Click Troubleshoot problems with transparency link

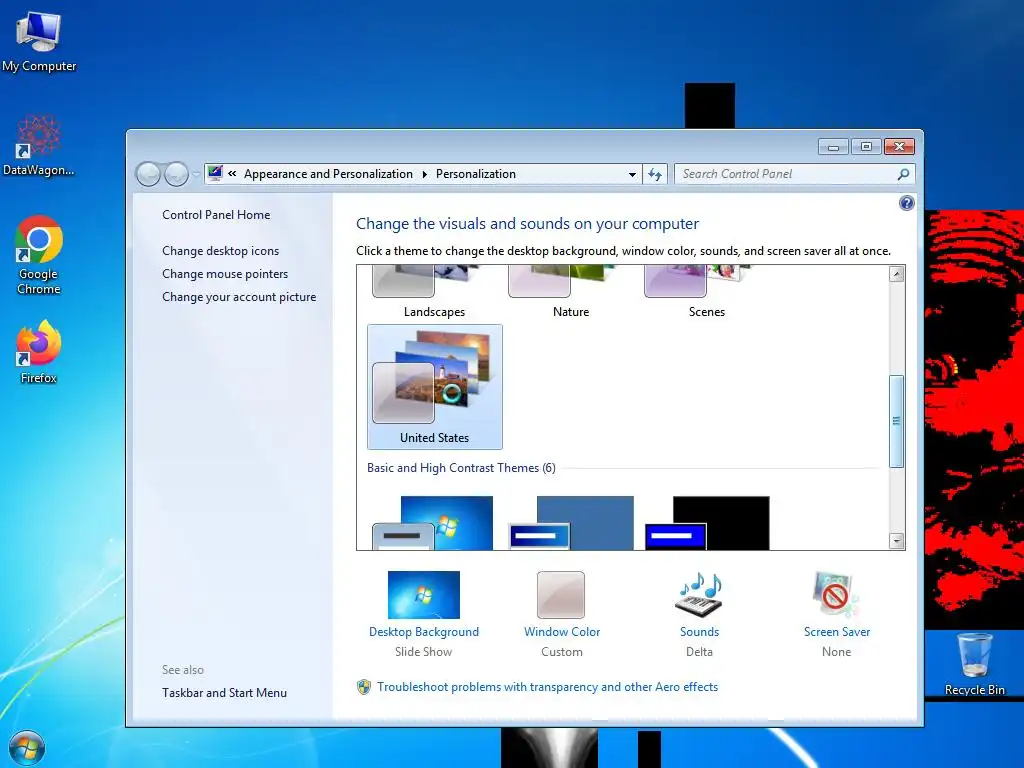coord(547,687)
